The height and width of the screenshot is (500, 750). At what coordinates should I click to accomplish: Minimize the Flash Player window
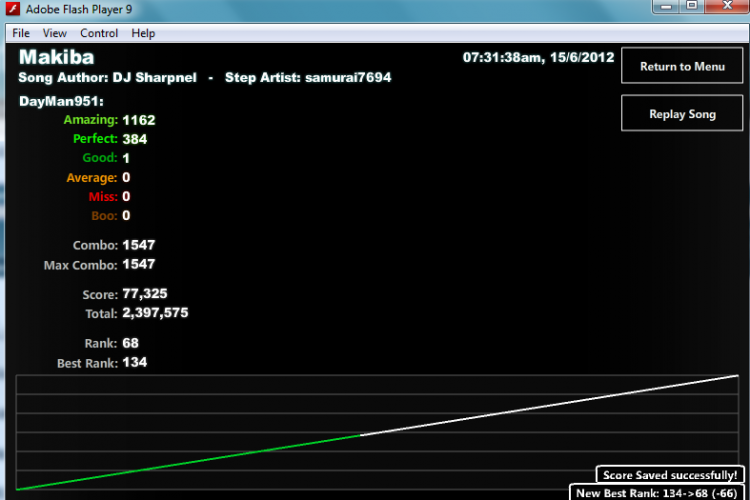click(666, 6)
